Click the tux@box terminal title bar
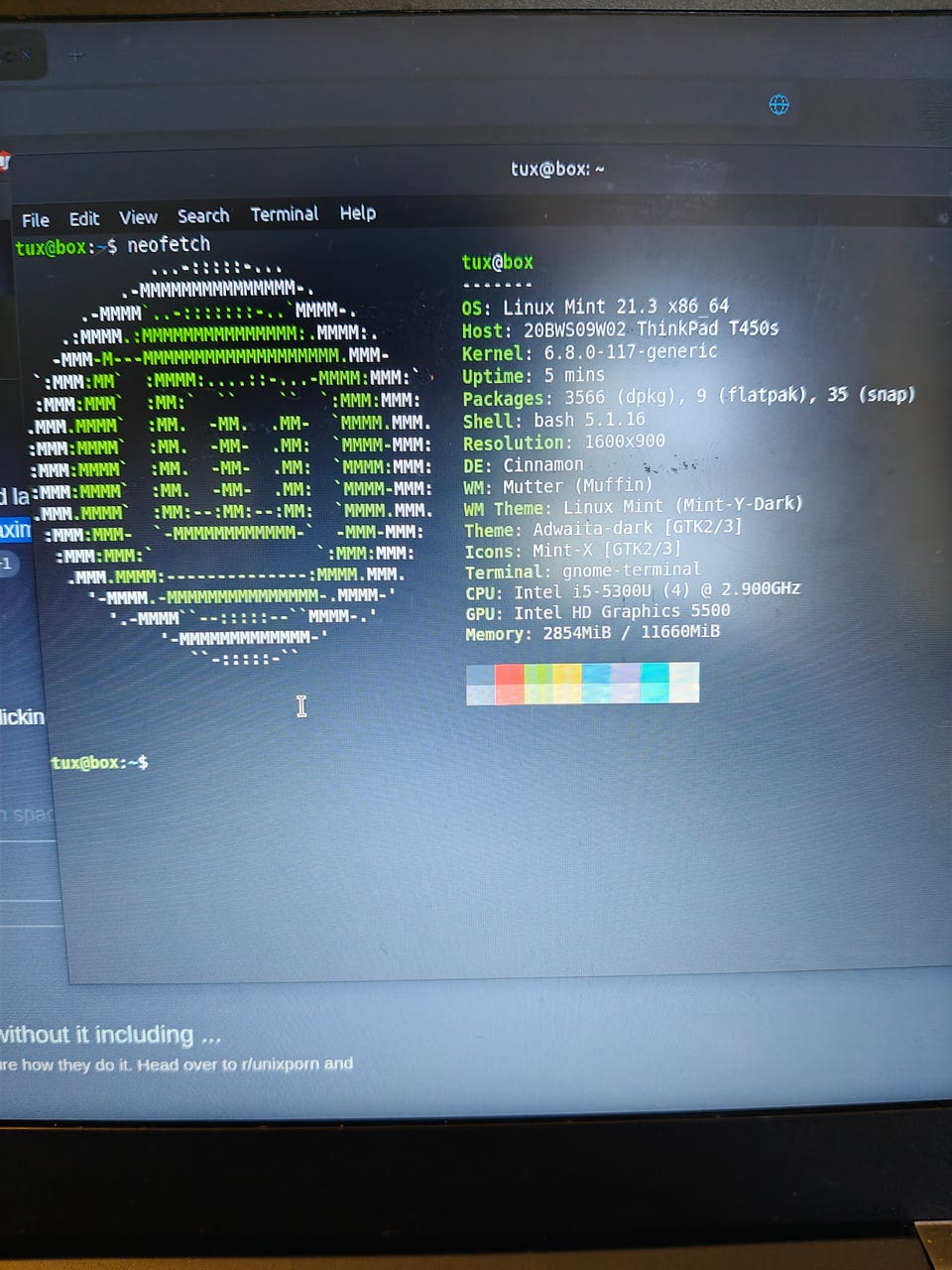This screenshot has width=952, height=1270. pyautogui.click(x=557, y=169)
